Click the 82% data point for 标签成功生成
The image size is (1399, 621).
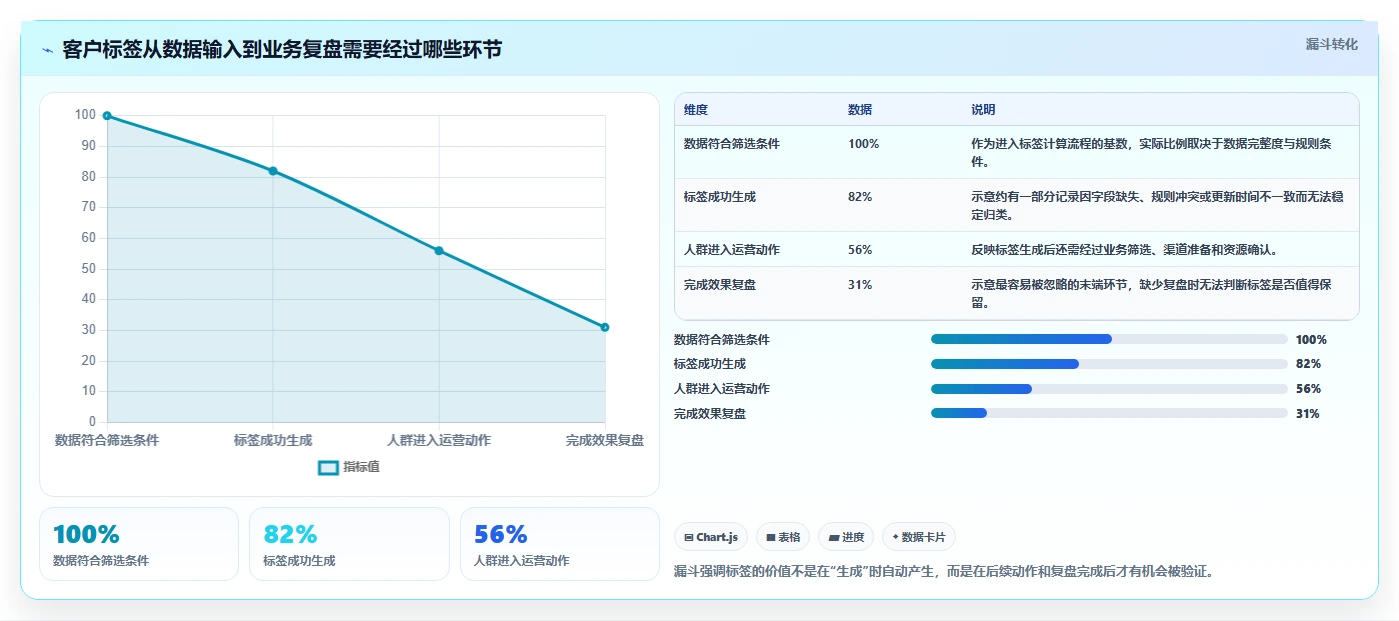coord(273,171)
